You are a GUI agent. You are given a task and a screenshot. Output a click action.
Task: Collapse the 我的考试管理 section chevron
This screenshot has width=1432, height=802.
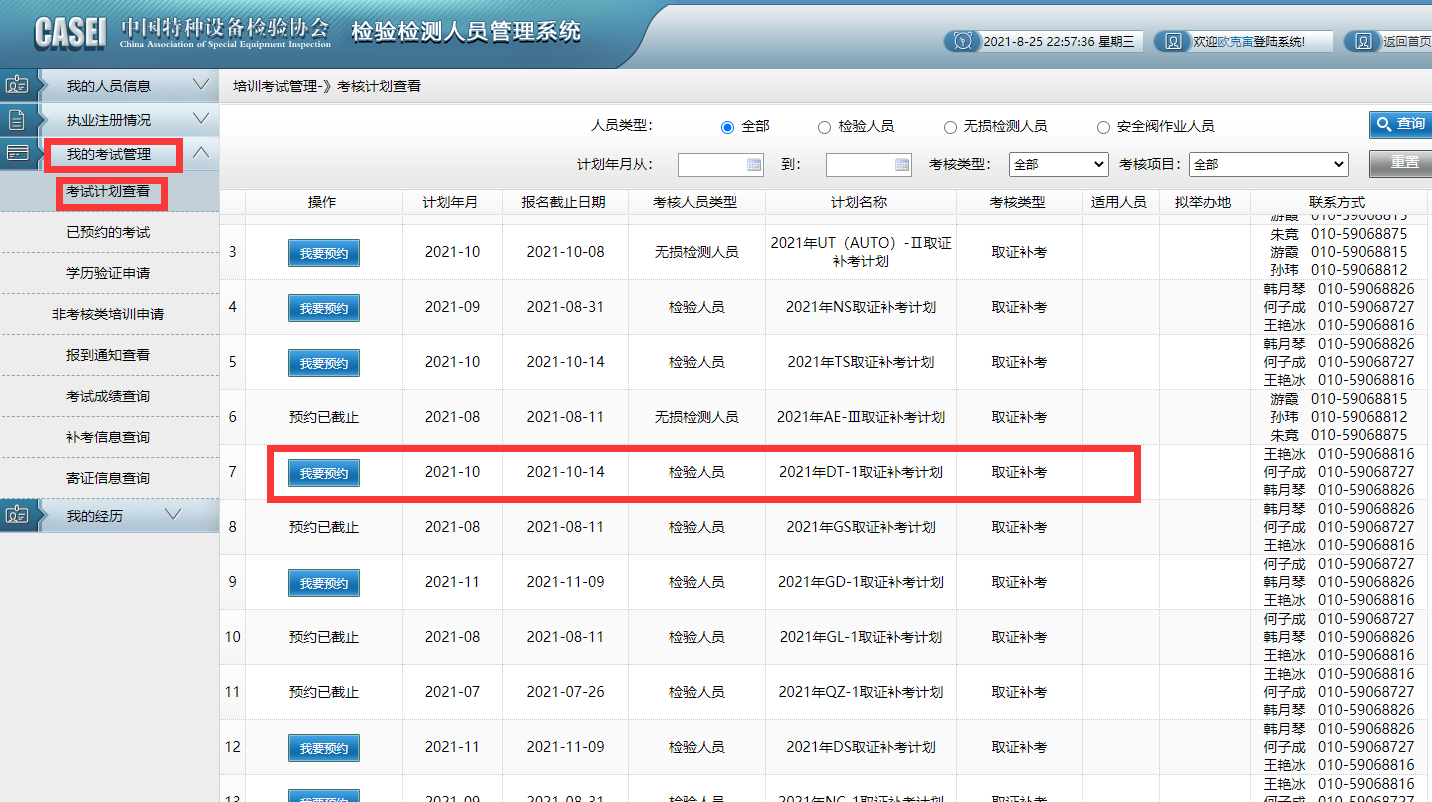pos(201,153)
